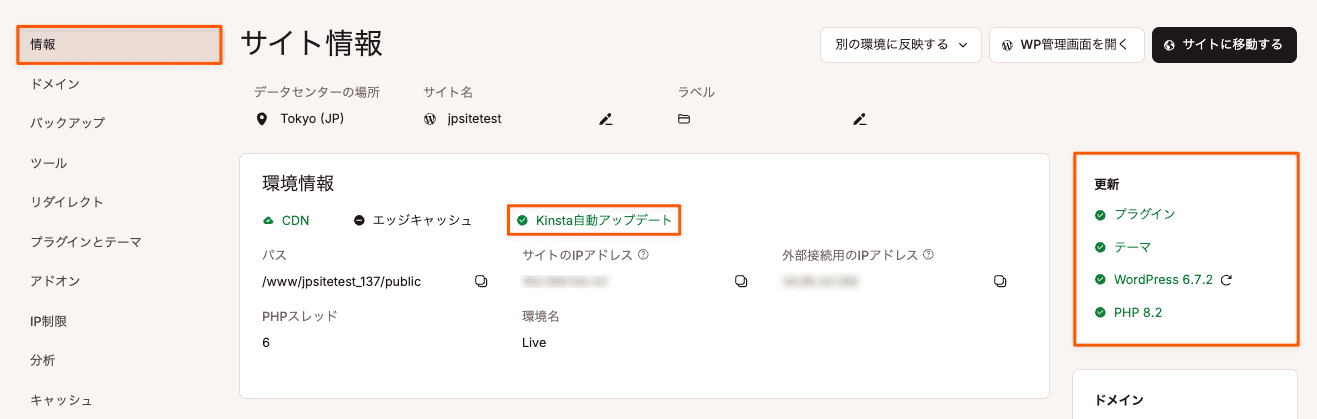Open the プラグイン link under 更新
Image resolution: width=1317 pixels, height=419 pixels.
[x=1145, y=214]
